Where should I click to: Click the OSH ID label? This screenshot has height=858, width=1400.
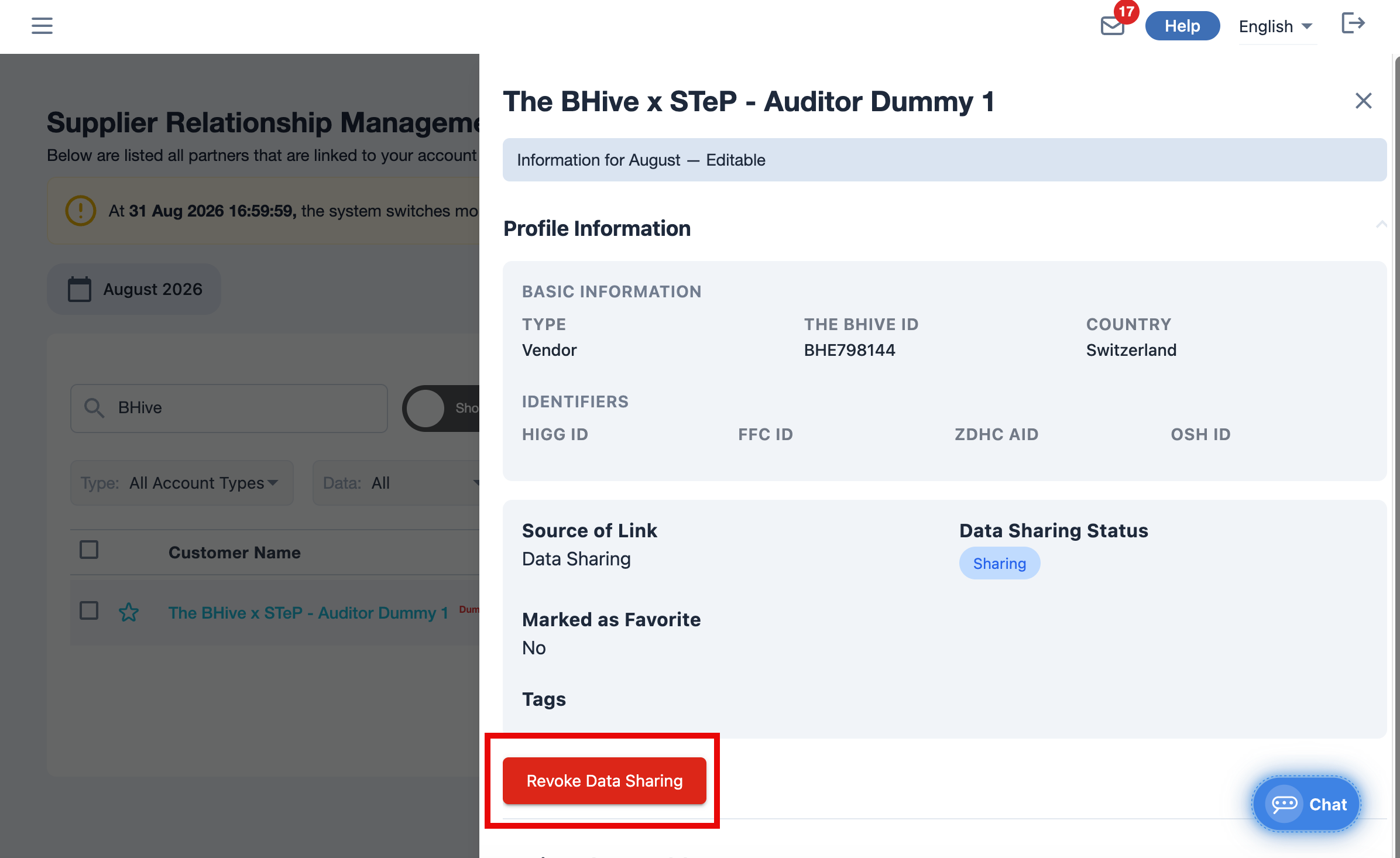tap(1201, 434)
